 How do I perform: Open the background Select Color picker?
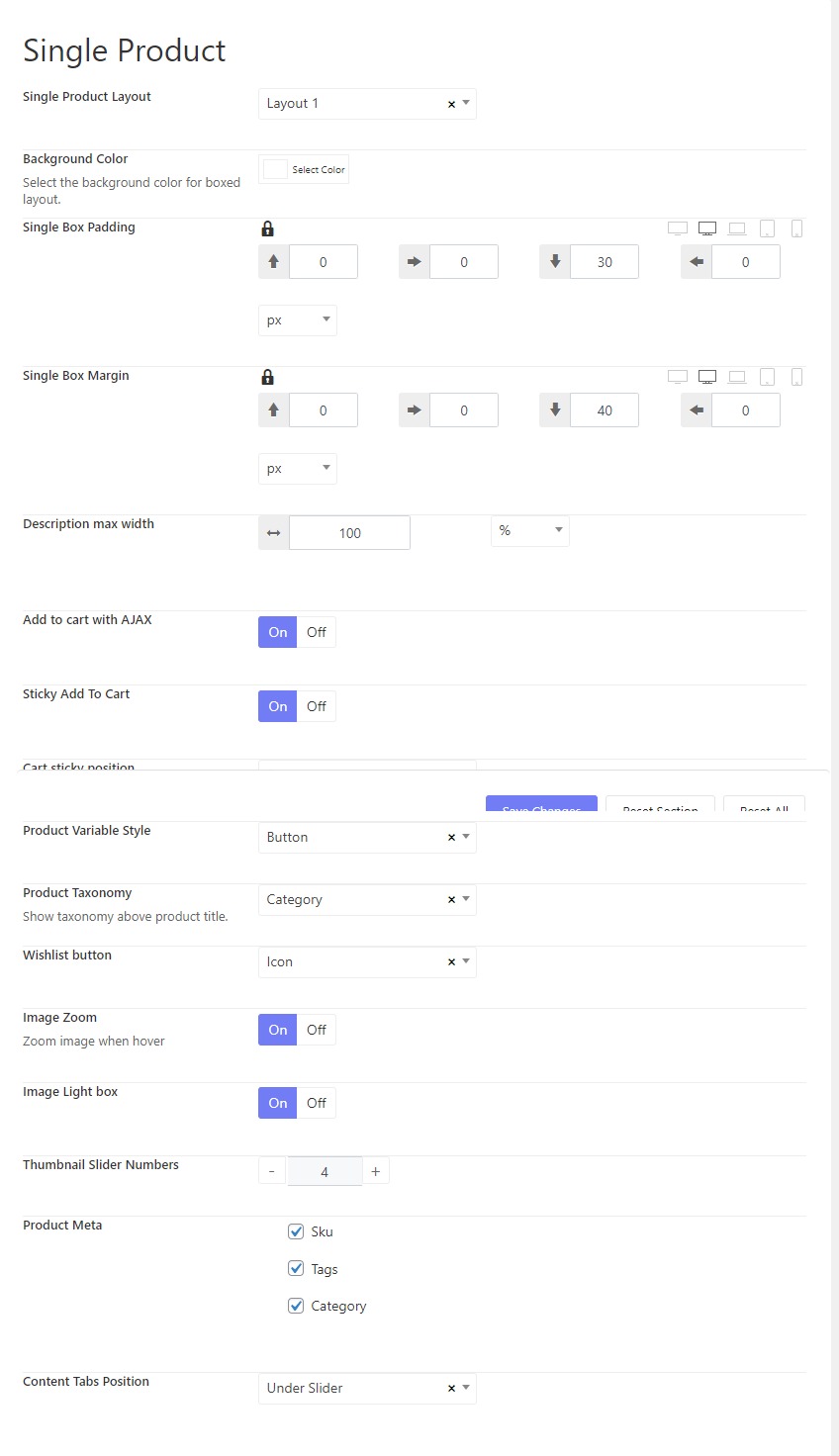coord(304,170)
